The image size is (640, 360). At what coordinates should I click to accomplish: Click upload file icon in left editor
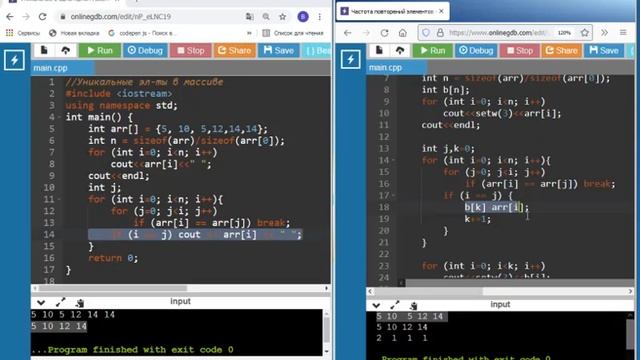click(65, 50)
